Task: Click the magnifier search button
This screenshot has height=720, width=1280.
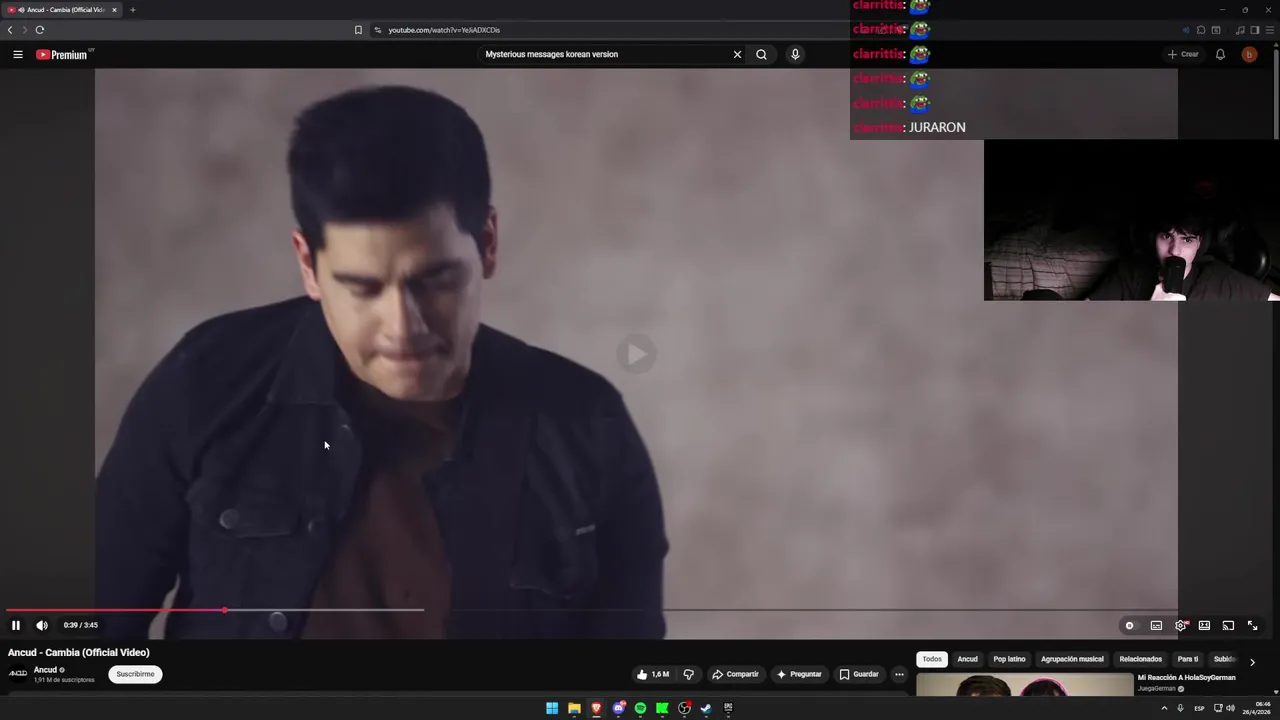Action: 761,54
